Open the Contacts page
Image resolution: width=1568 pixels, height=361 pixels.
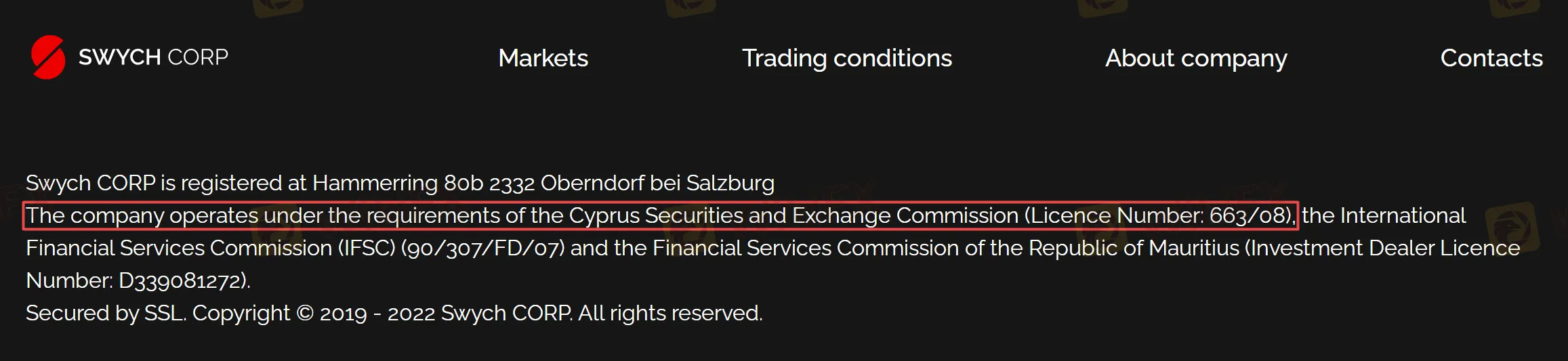(x=1491, y=58)
